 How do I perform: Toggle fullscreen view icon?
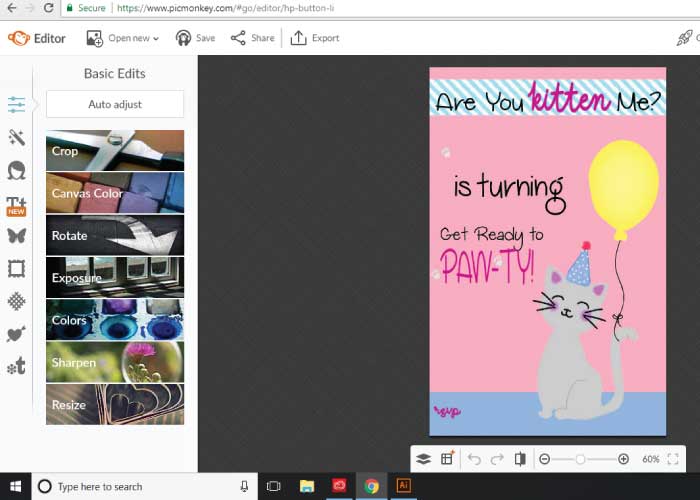tap(673, 459)
